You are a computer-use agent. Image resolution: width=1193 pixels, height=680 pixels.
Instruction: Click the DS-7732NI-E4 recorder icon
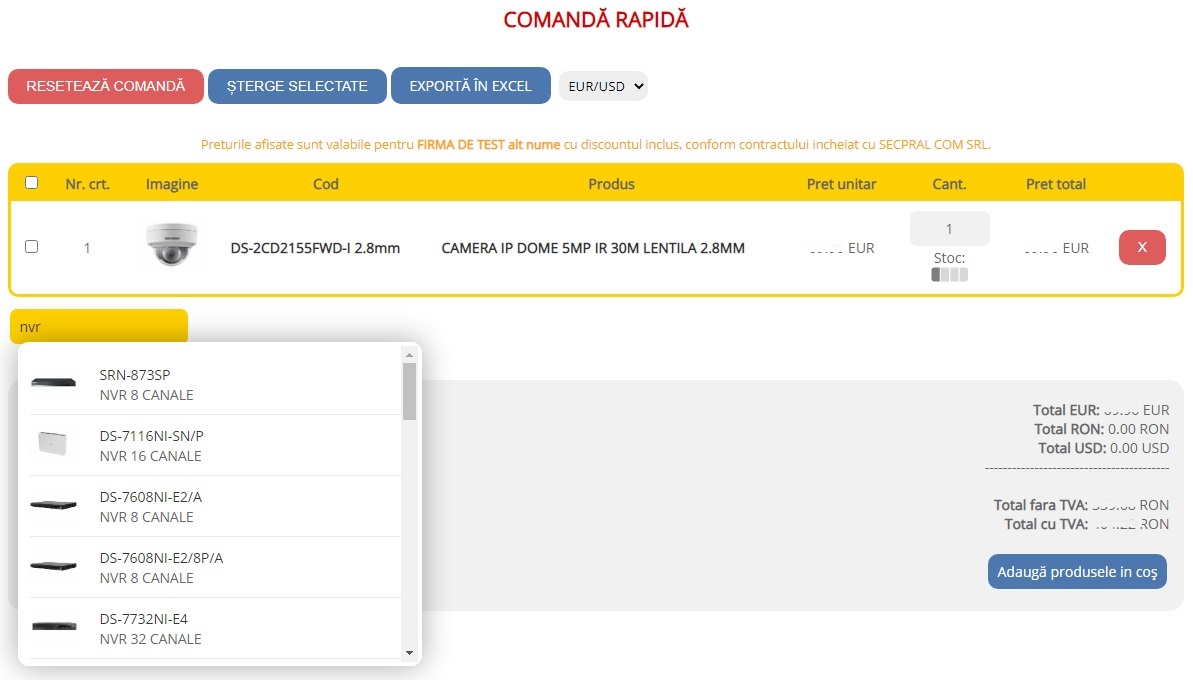[x=53, y=627]
